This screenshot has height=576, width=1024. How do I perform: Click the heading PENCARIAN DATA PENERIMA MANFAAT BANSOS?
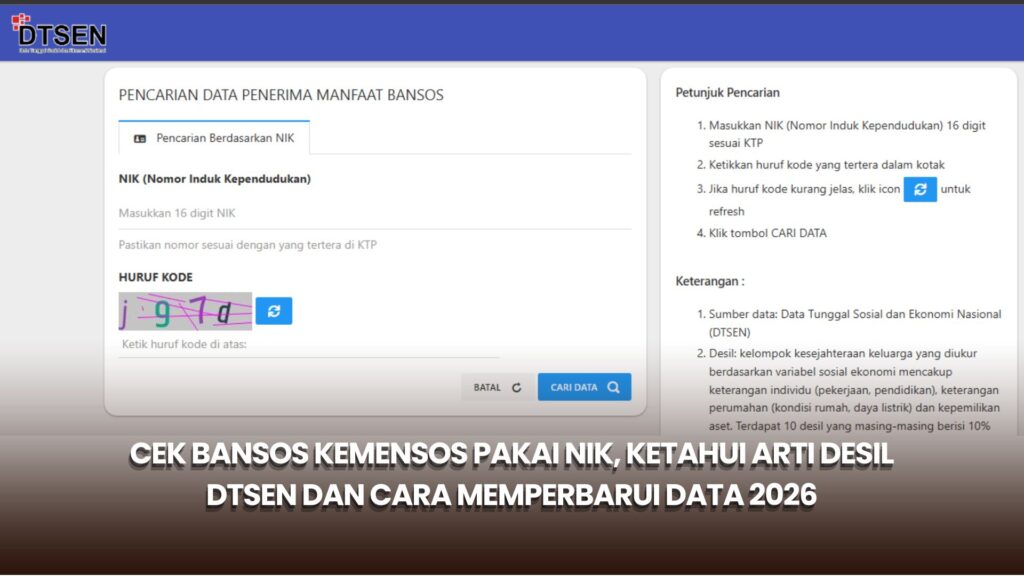[281, 95]
